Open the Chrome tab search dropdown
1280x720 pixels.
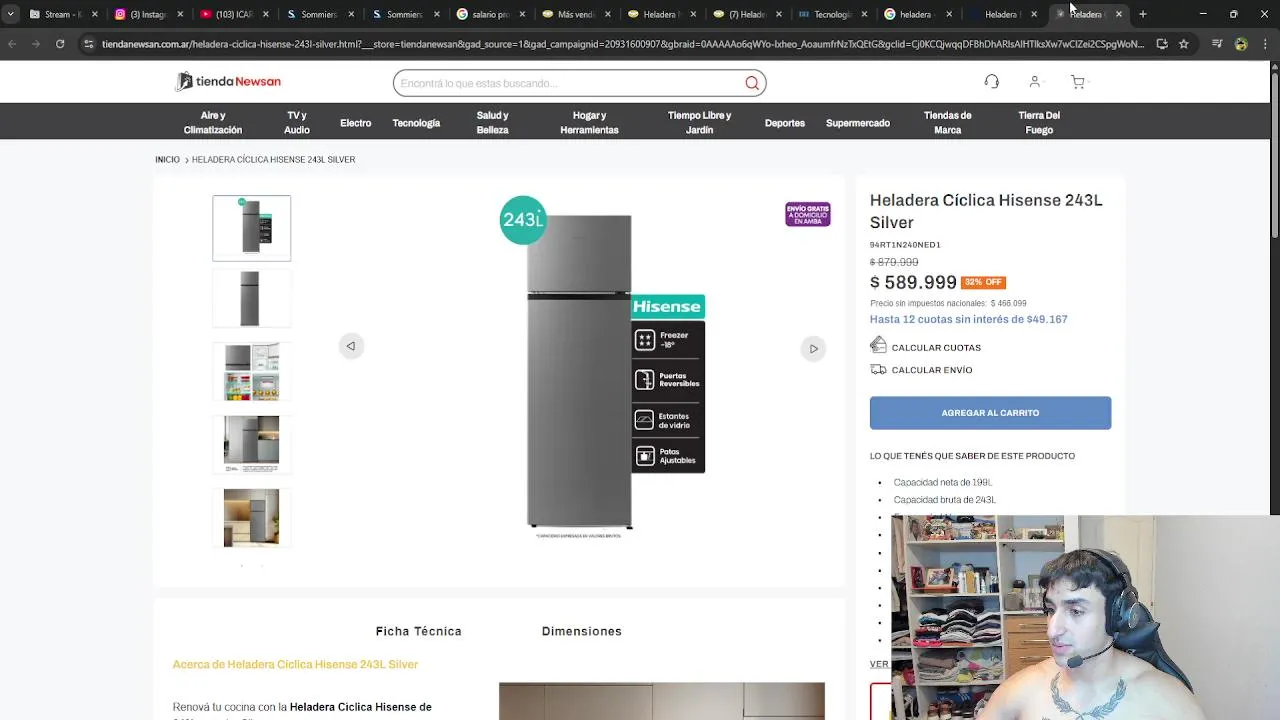pyautogui.click(x=10, y=14)
